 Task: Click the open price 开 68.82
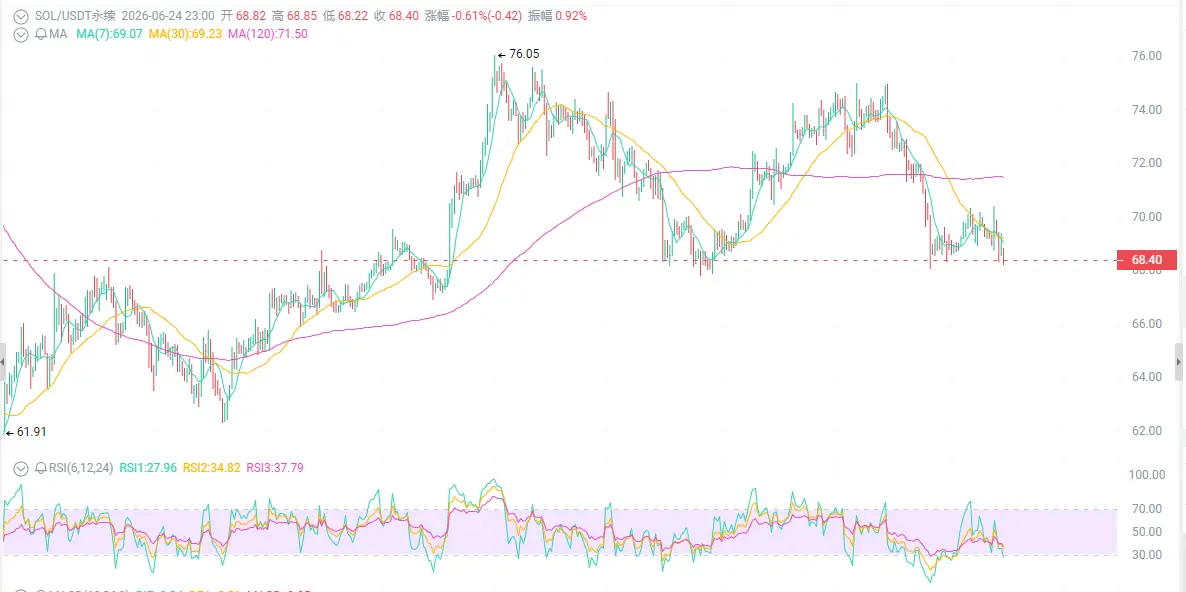(245, 15)
